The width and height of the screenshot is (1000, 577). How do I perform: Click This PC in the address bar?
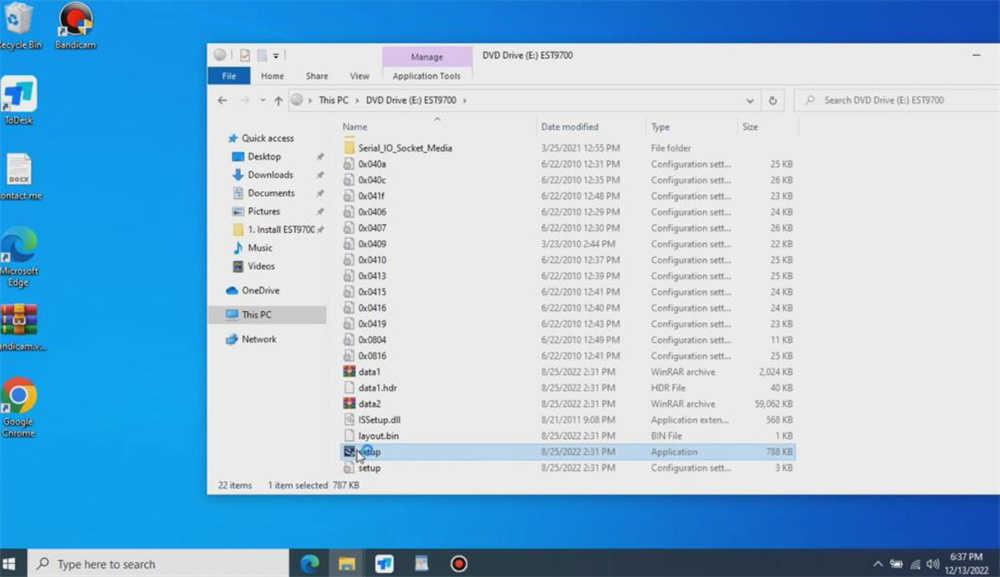tap(334, 100)
